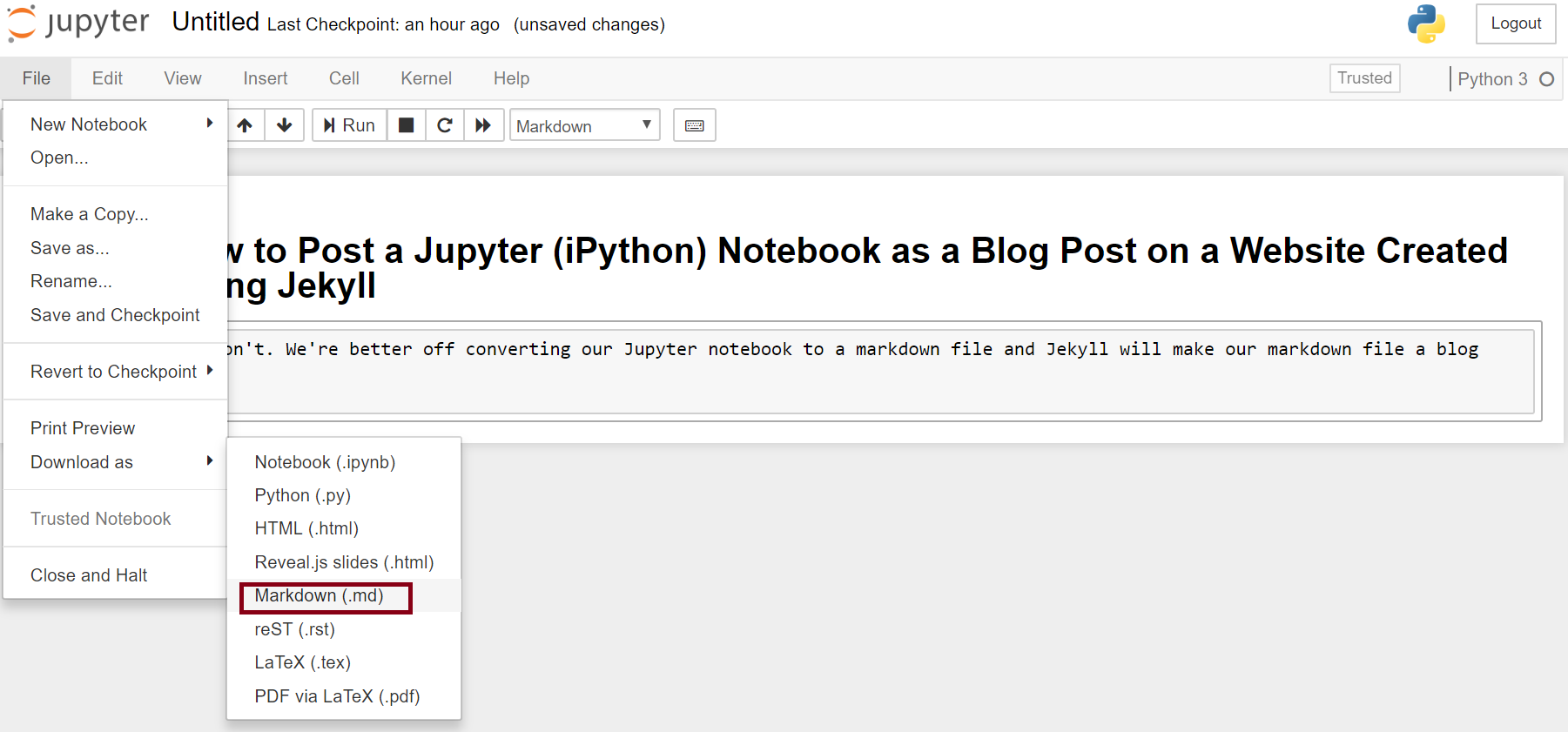Click the move cell down arrow icon
This screenshot has height=732, width=1568.
284,125
